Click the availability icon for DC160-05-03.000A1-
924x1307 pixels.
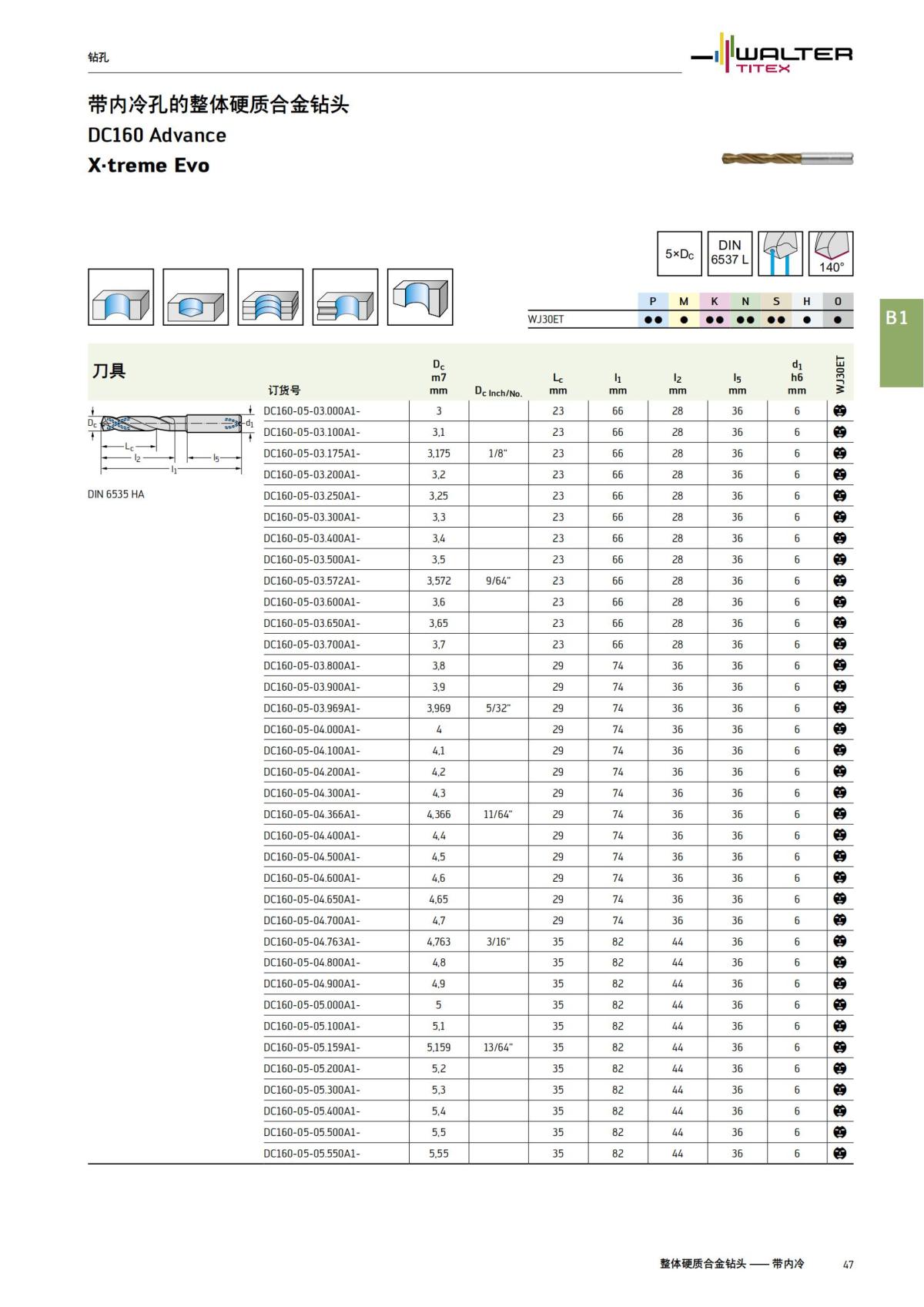840,411
